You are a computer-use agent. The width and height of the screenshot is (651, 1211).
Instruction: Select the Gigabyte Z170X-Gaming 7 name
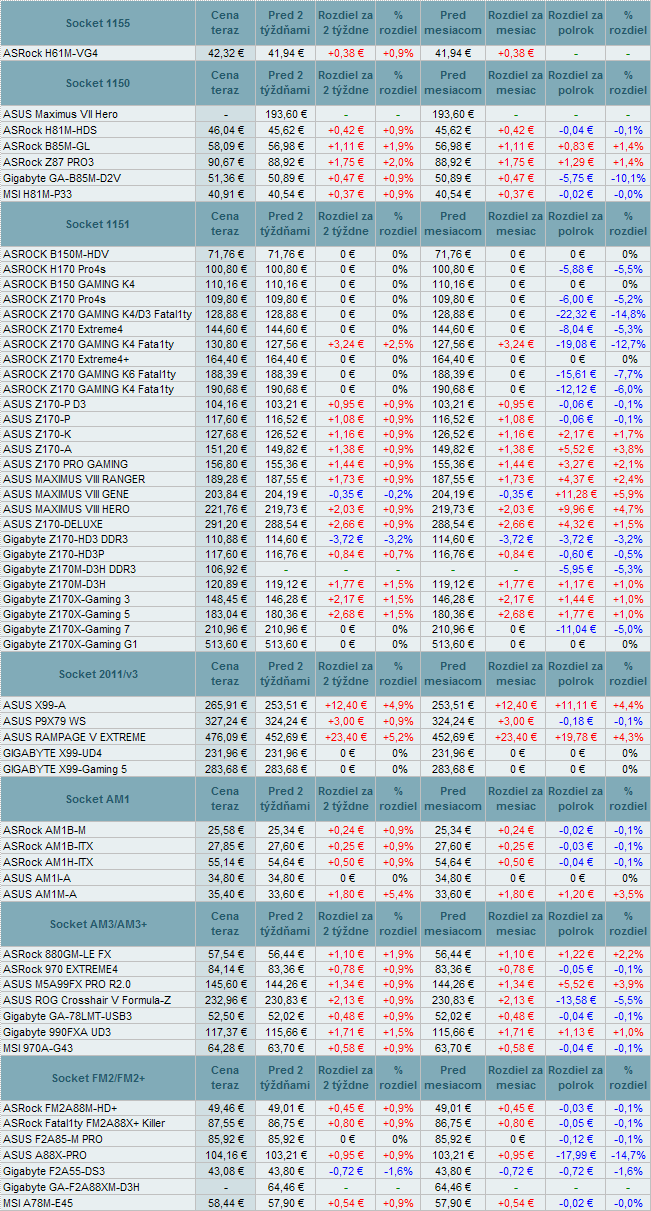67,629
